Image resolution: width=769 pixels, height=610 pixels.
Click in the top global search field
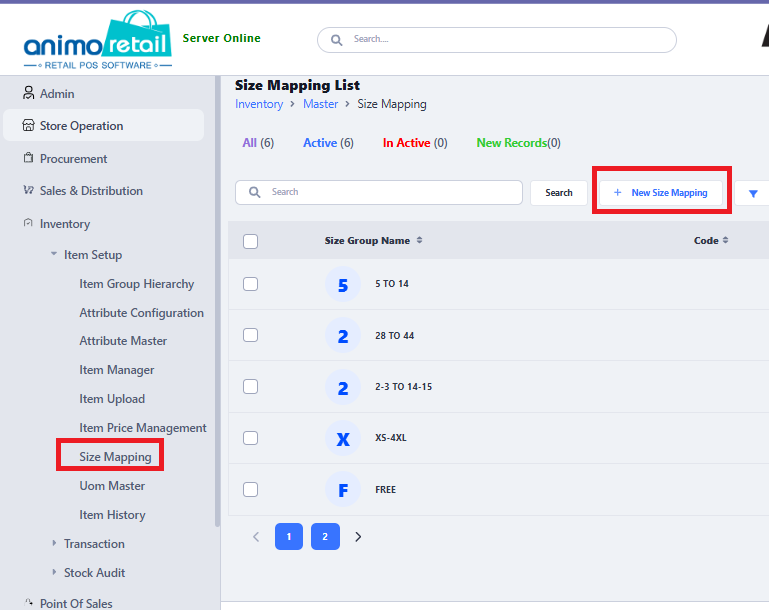[497, 40]
